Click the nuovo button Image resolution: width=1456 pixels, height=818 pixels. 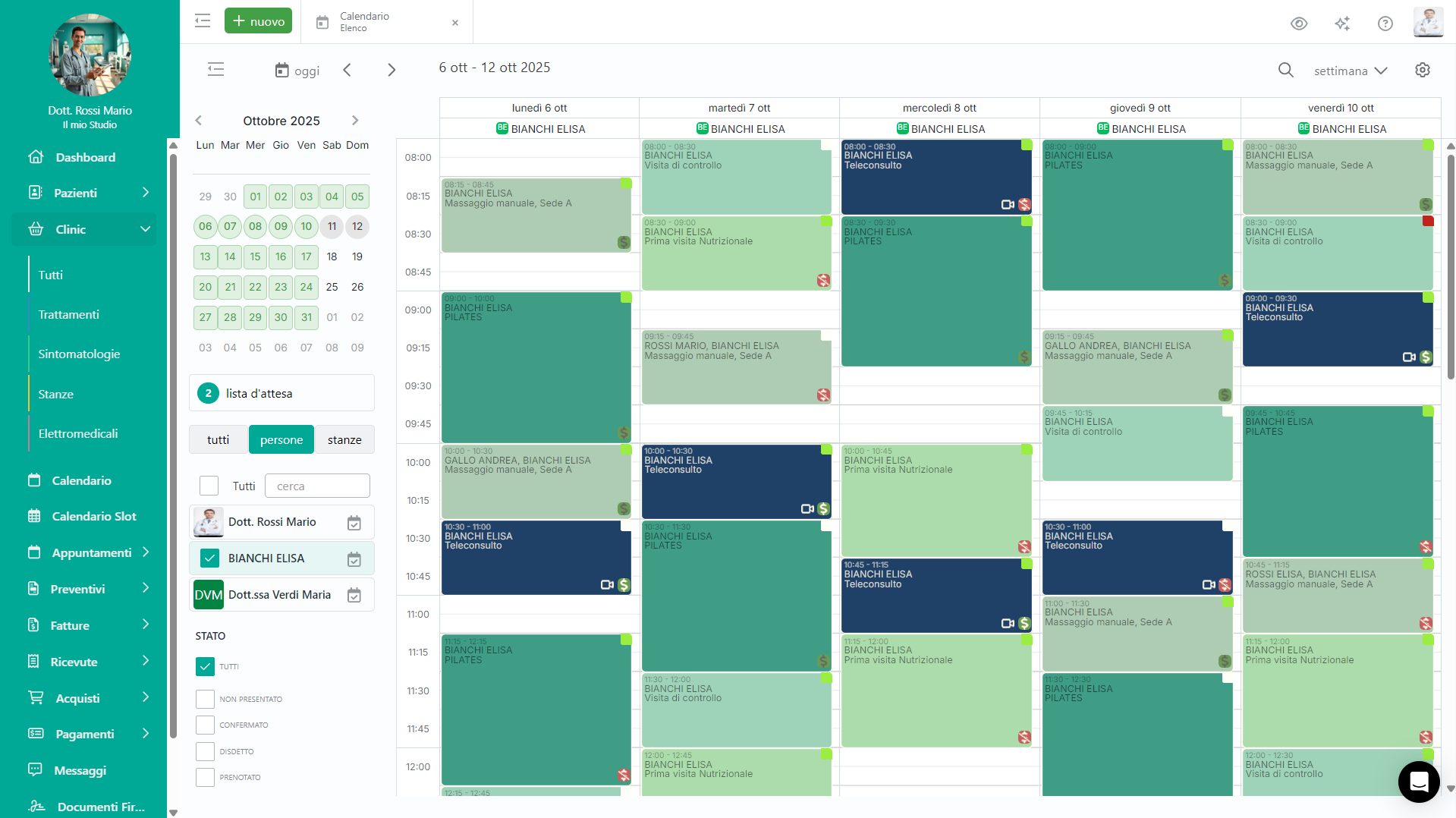tap(259, 21)
